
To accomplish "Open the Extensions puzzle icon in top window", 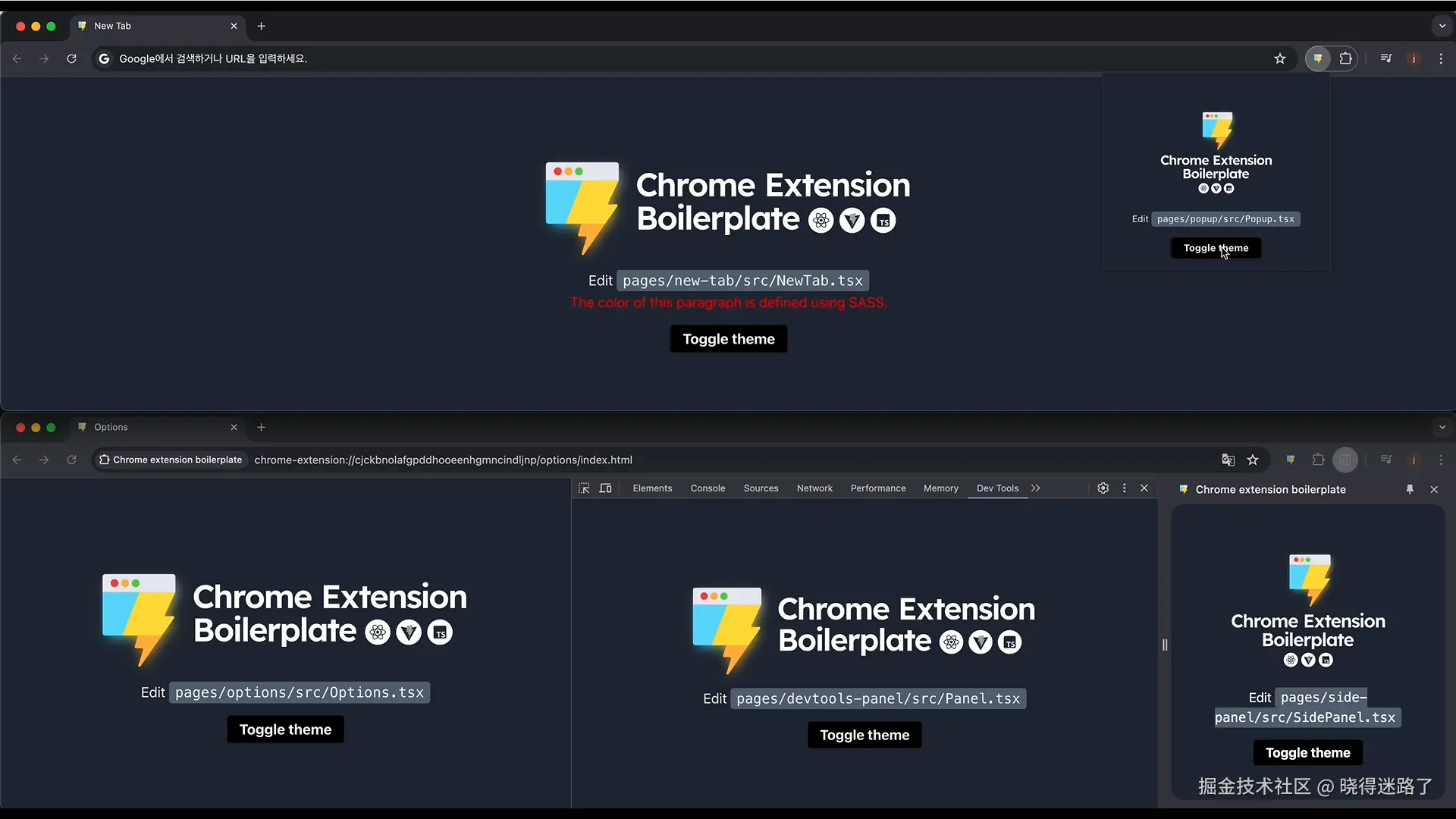I will click(x=1346, y=58).
